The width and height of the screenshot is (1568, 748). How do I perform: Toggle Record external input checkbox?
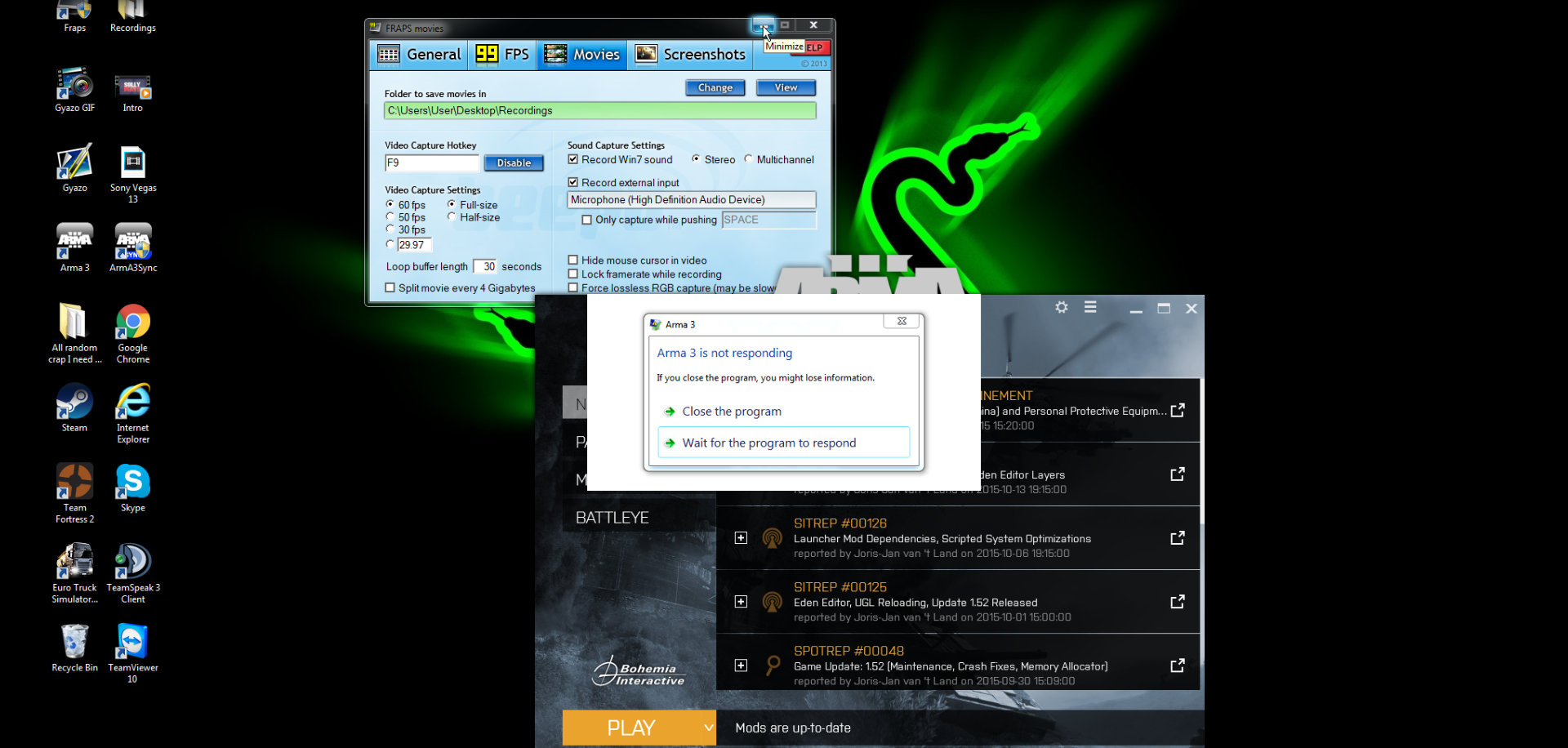pos(573,182)
